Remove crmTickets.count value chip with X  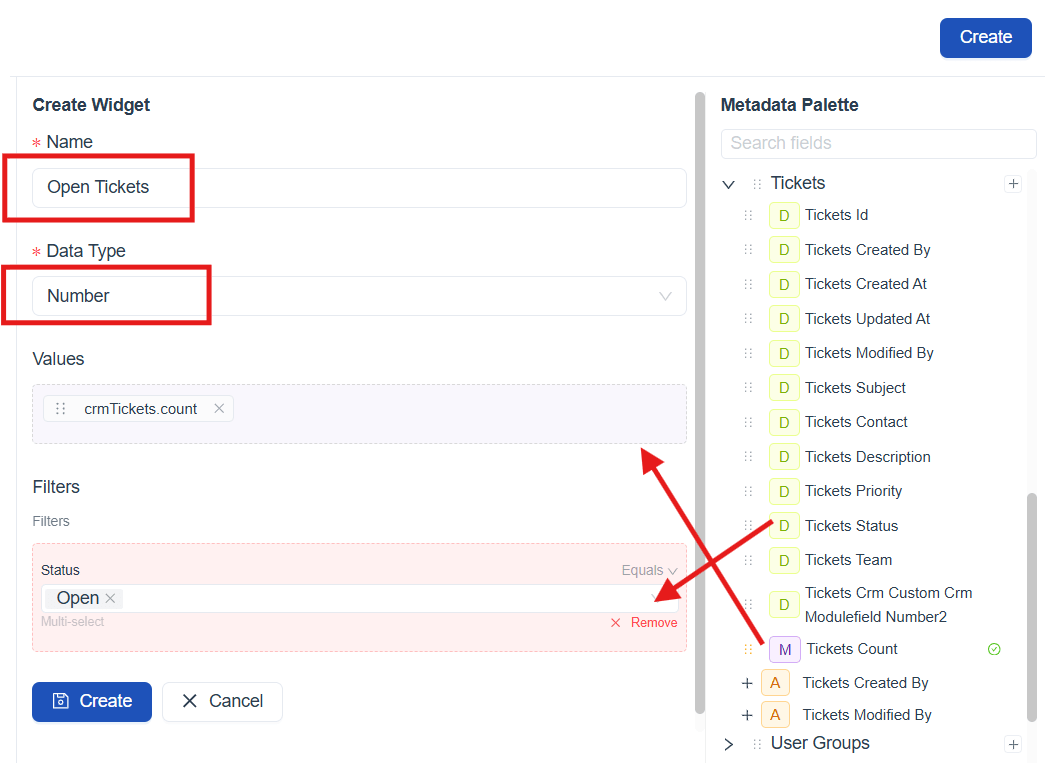(x=219, y=408)
